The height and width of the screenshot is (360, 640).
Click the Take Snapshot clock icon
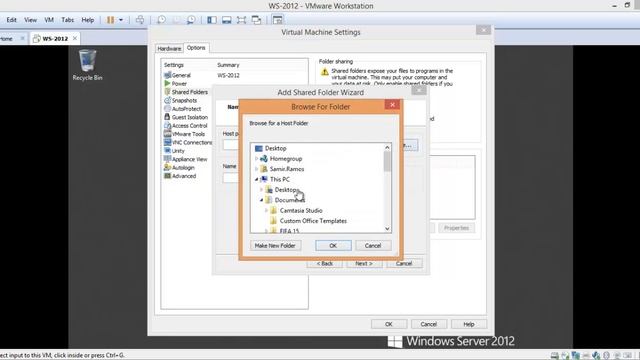pyautogui.click(x=162, y=20)
